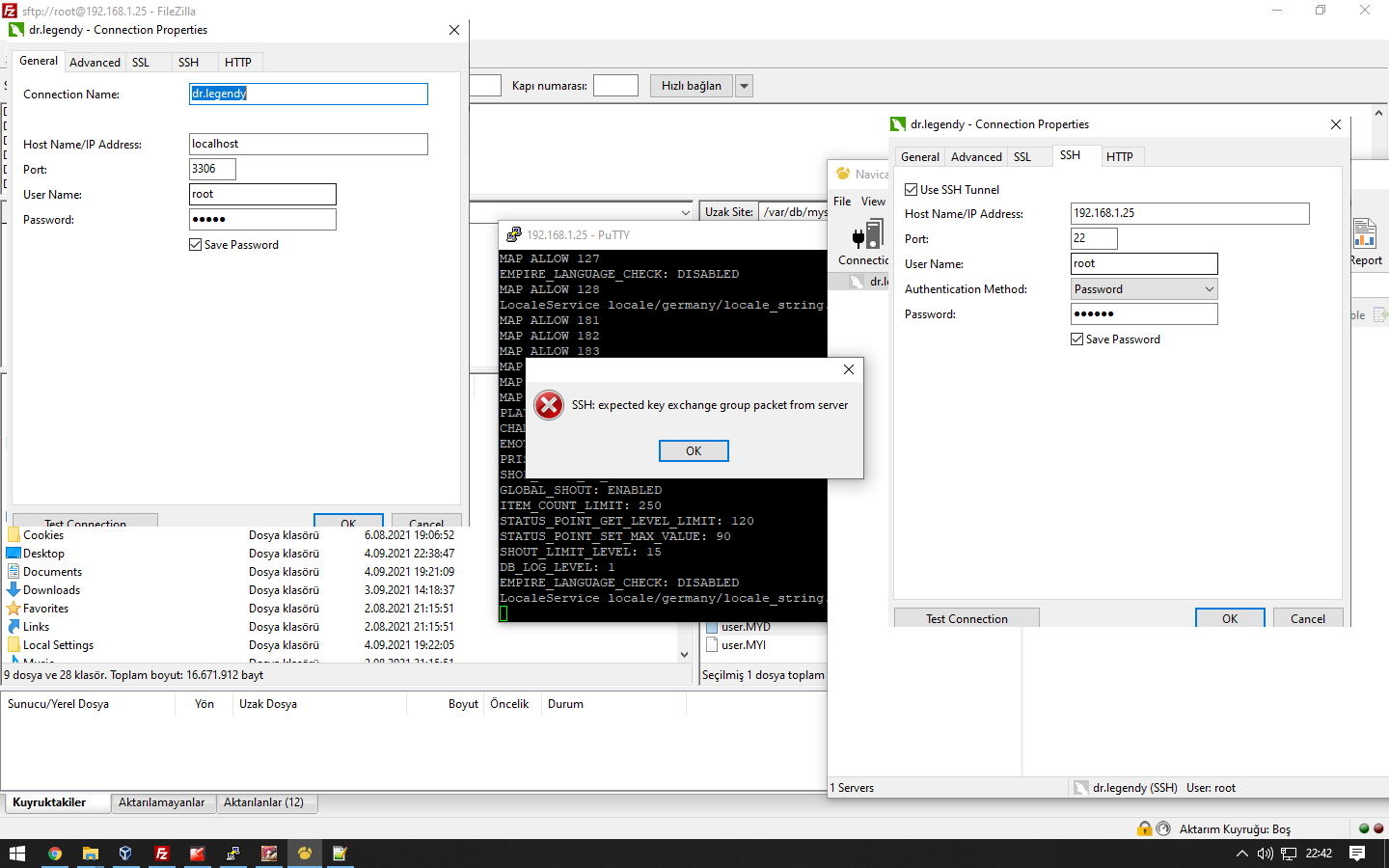This screenshot has height=868, width=1389.
Task: Click the Connection Name field
Action: tap(309, 94)
